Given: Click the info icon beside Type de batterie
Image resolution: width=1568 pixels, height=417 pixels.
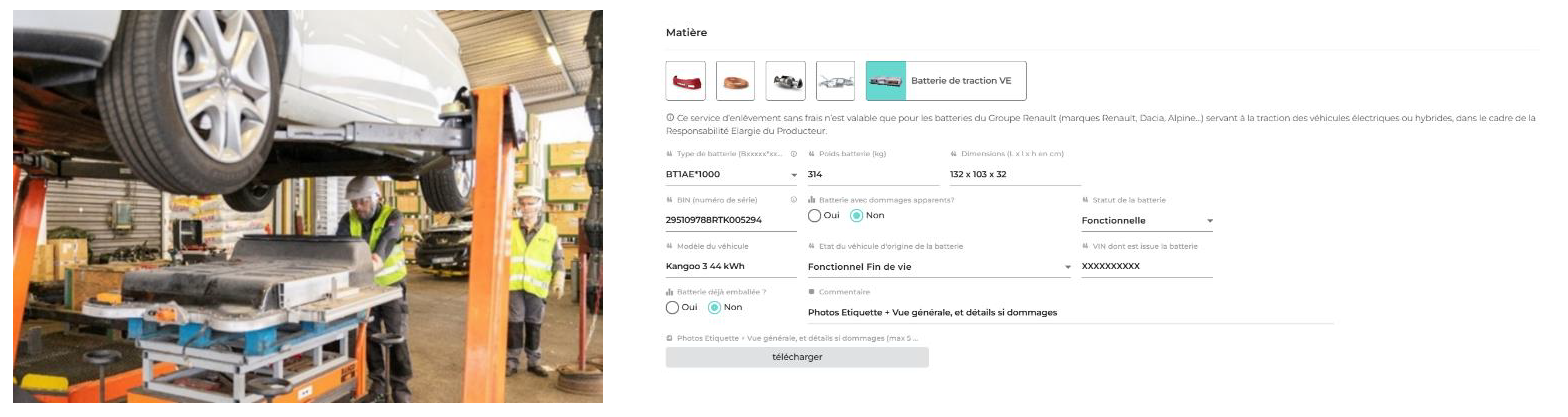Looking at the screenshot, I should pos(793,154).
